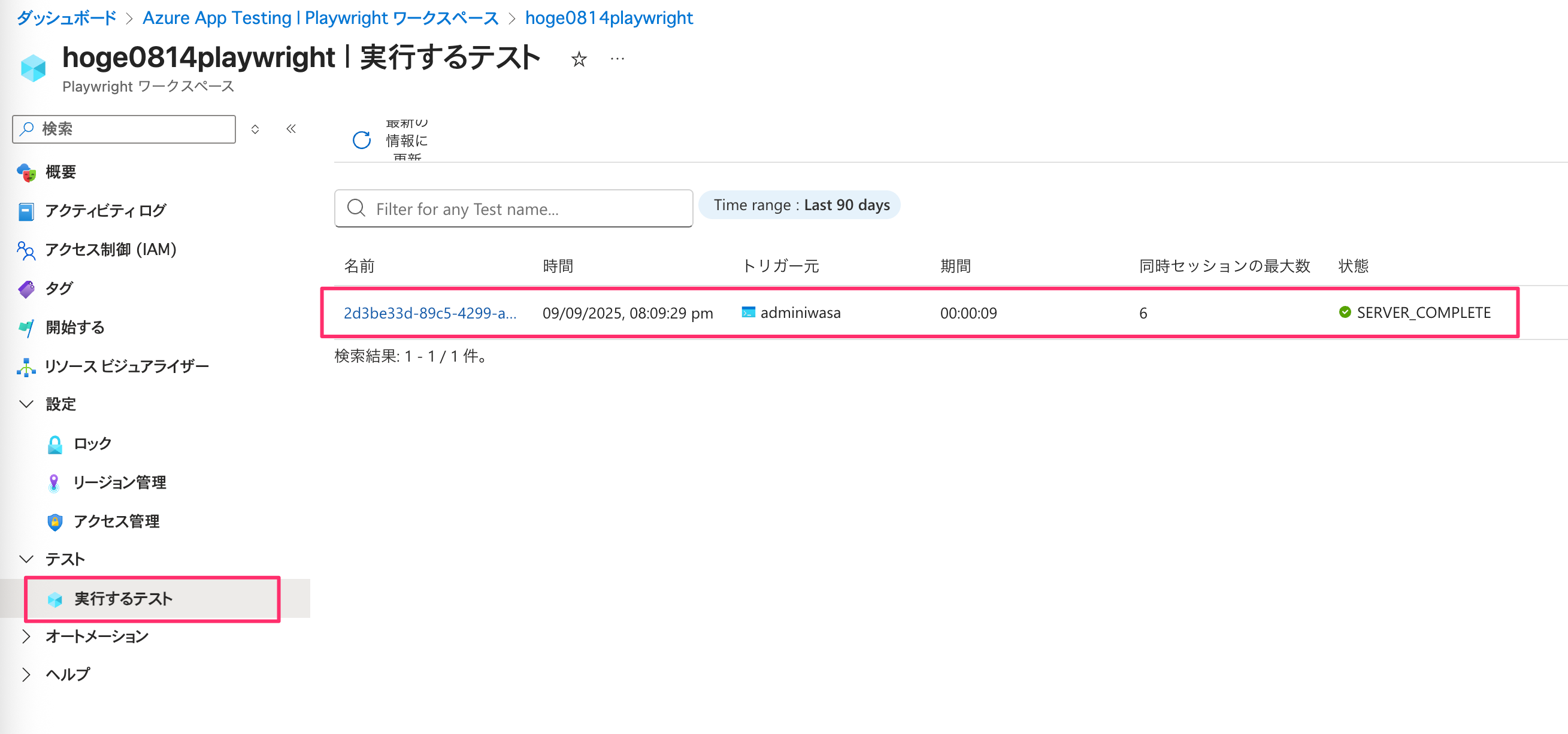
Task: Select アクセス制御 (IAM) menu item
Action: 111,250
